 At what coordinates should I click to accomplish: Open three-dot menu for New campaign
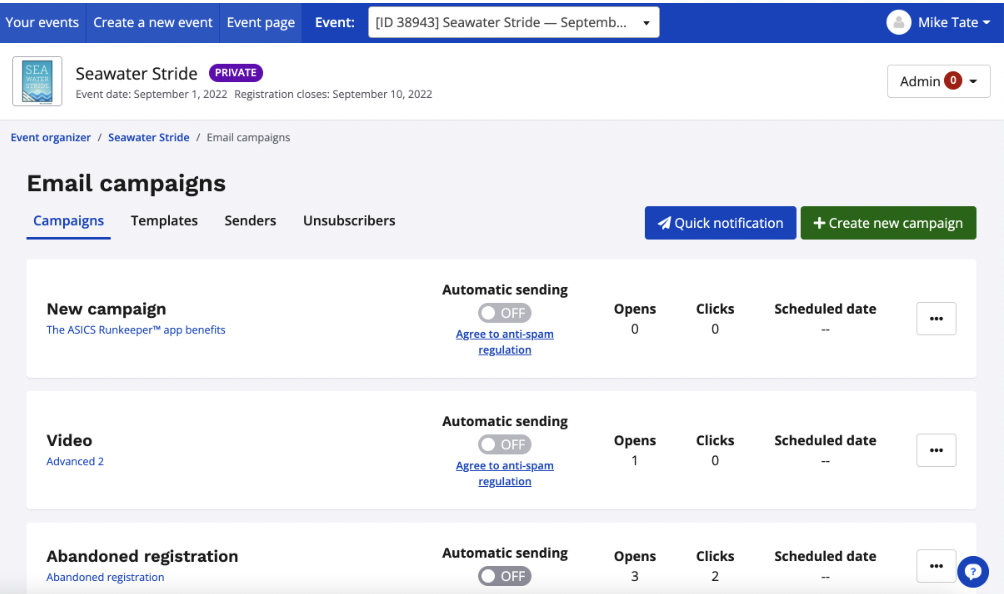tap(936, 319)
